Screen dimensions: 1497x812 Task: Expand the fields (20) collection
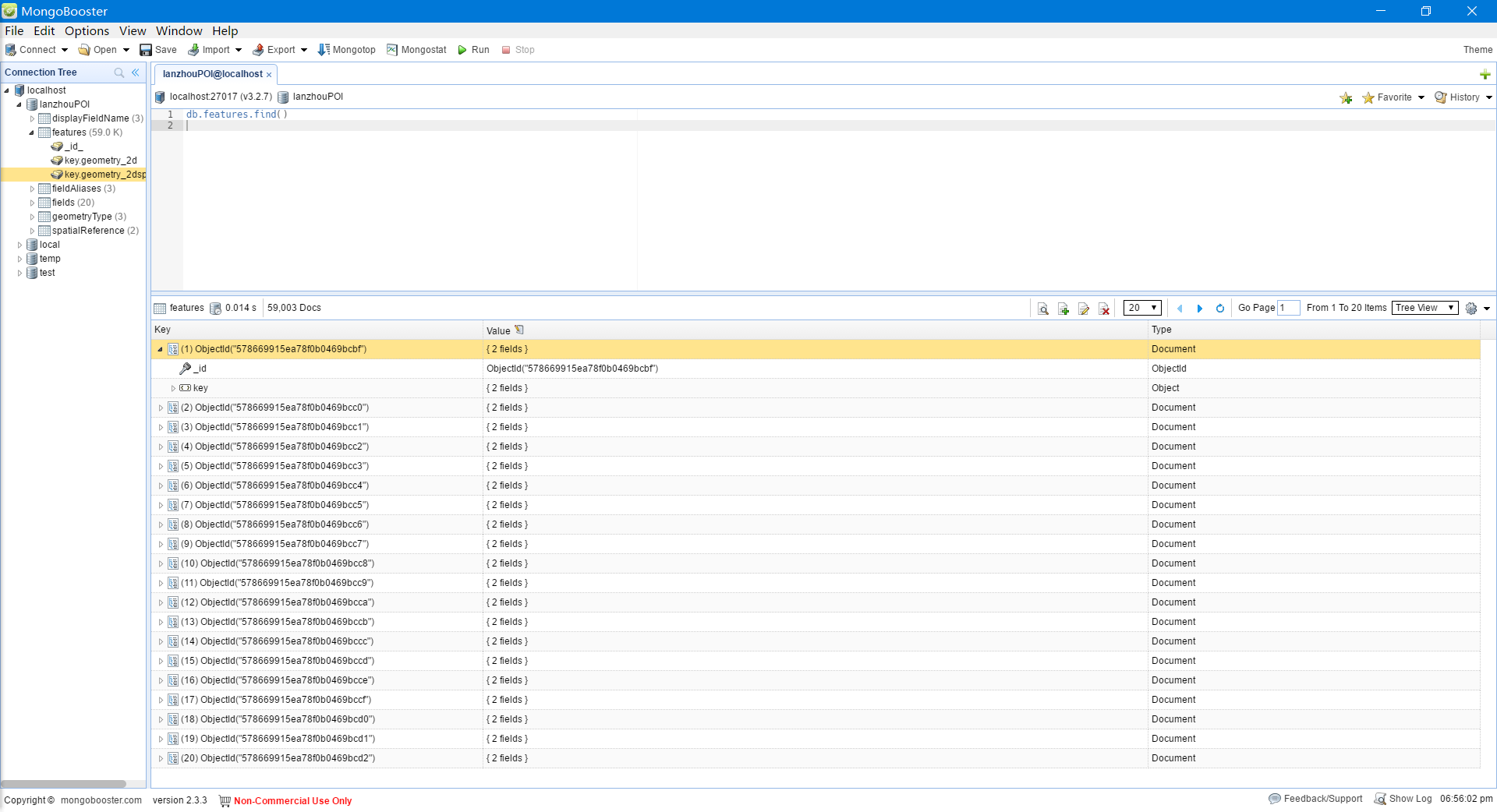point(32,203)
